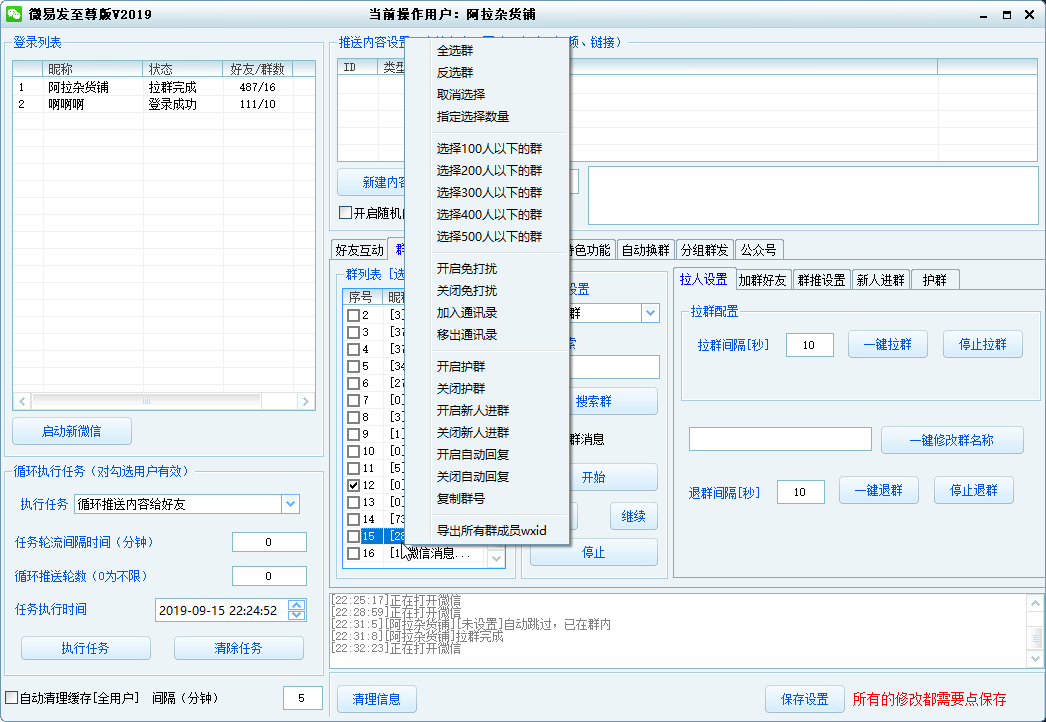The width and height of the screenshot is (1046, 722).
Task: Click the group list scroll-down arrow
Action: (496, 559)
